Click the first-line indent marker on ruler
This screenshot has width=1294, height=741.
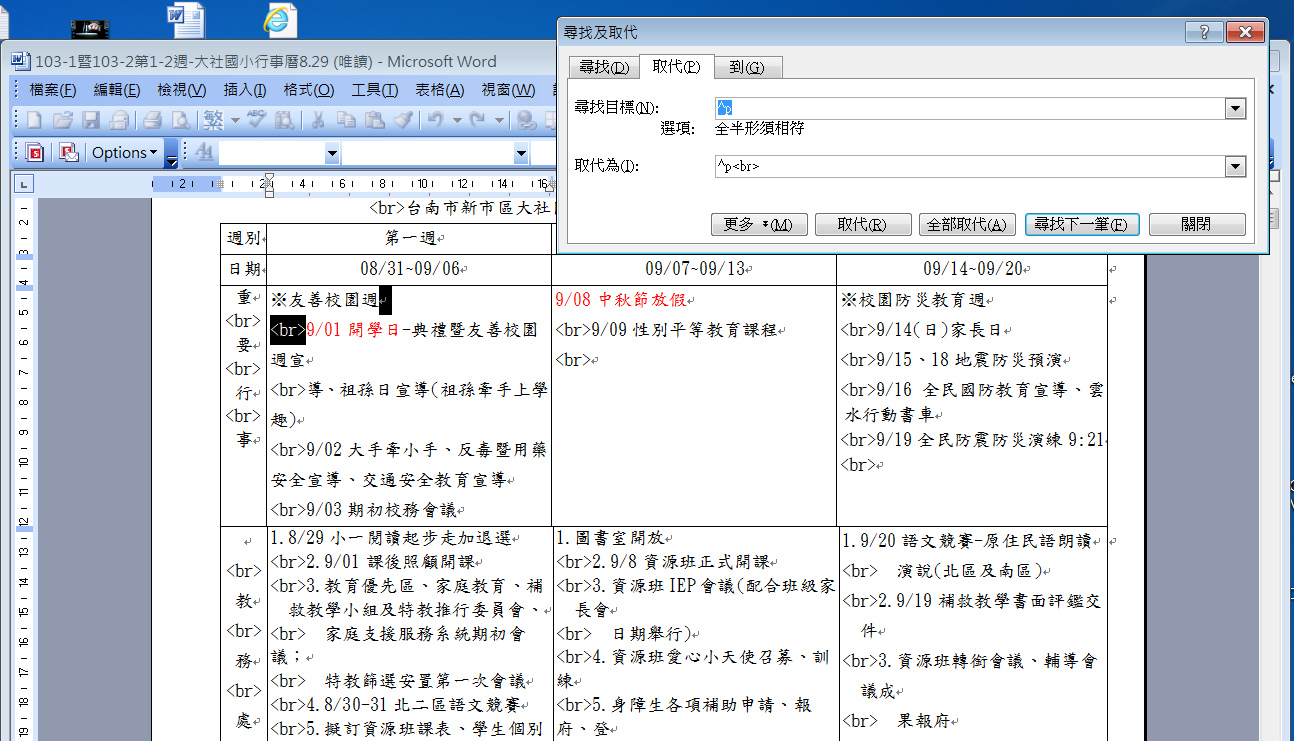coord(268,179)
